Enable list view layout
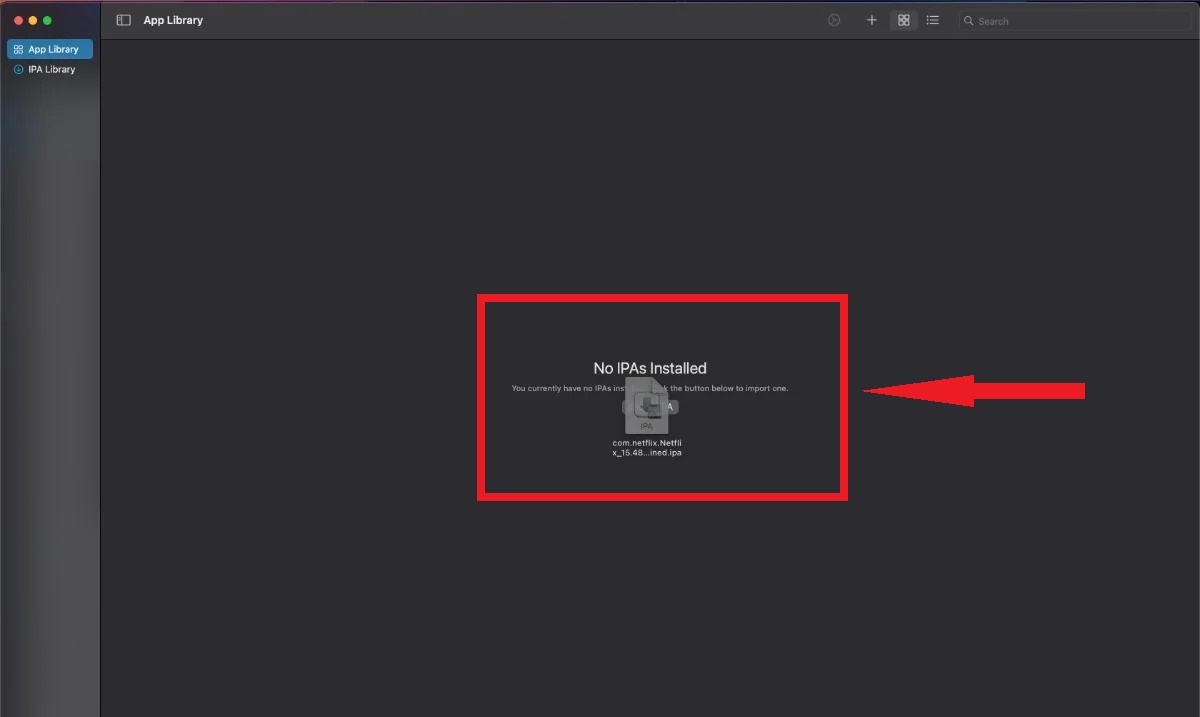The height and width of the screenshot is (717, 1200). coord(932,19)
